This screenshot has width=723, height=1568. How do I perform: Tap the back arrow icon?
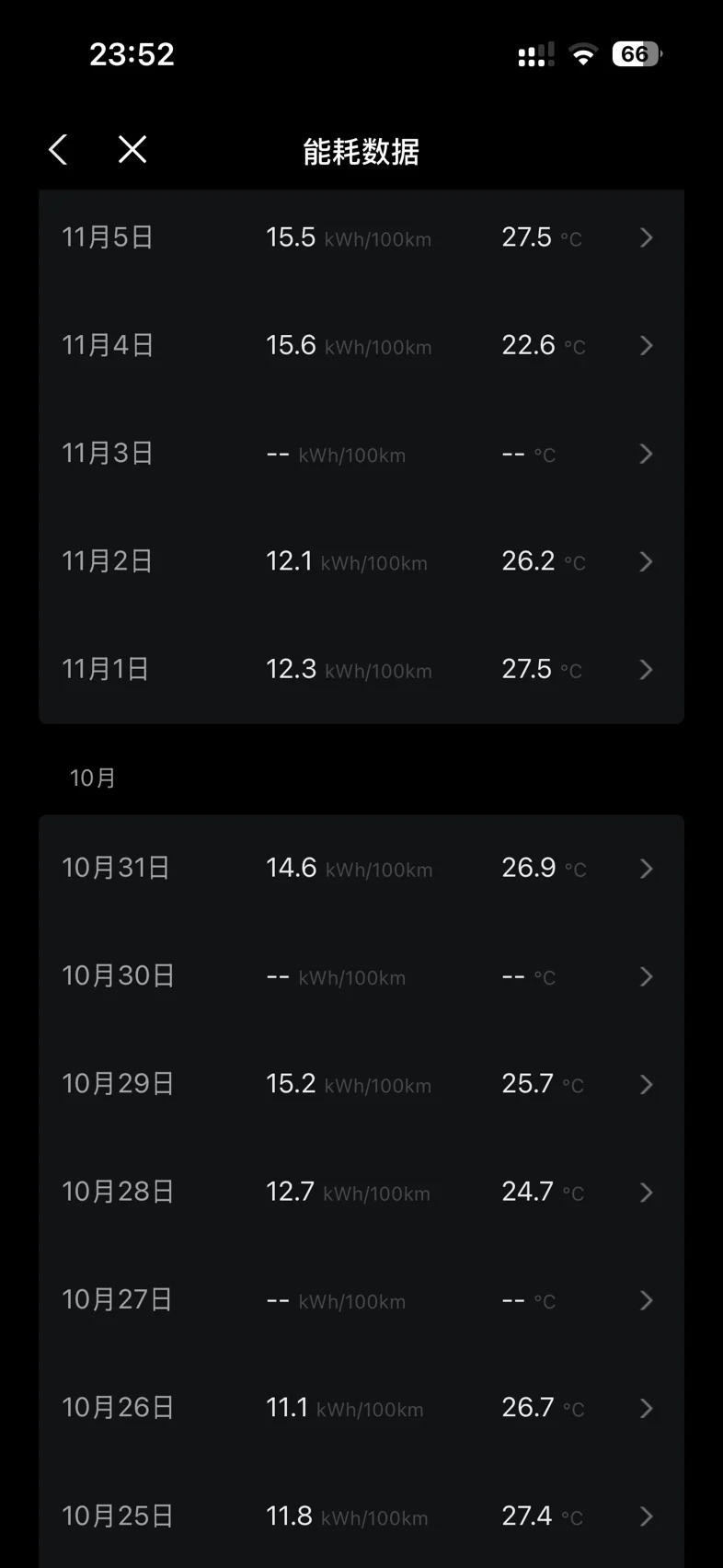point(58,149)
